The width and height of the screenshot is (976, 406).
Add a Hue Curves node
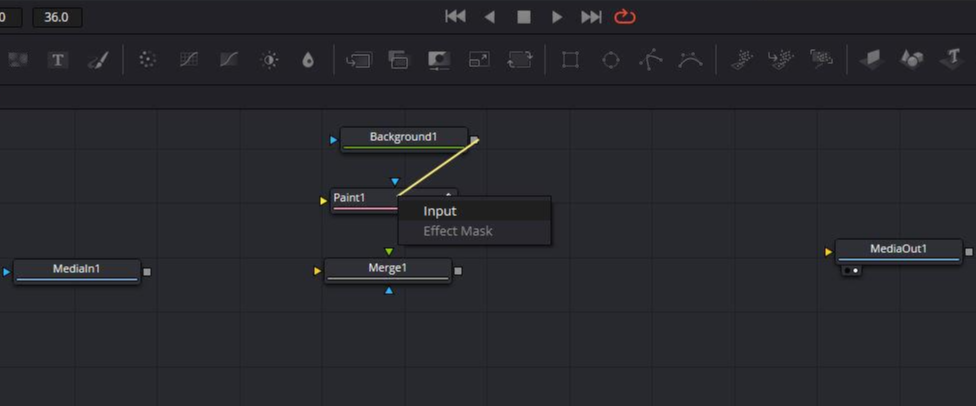[x=228, y=60]
